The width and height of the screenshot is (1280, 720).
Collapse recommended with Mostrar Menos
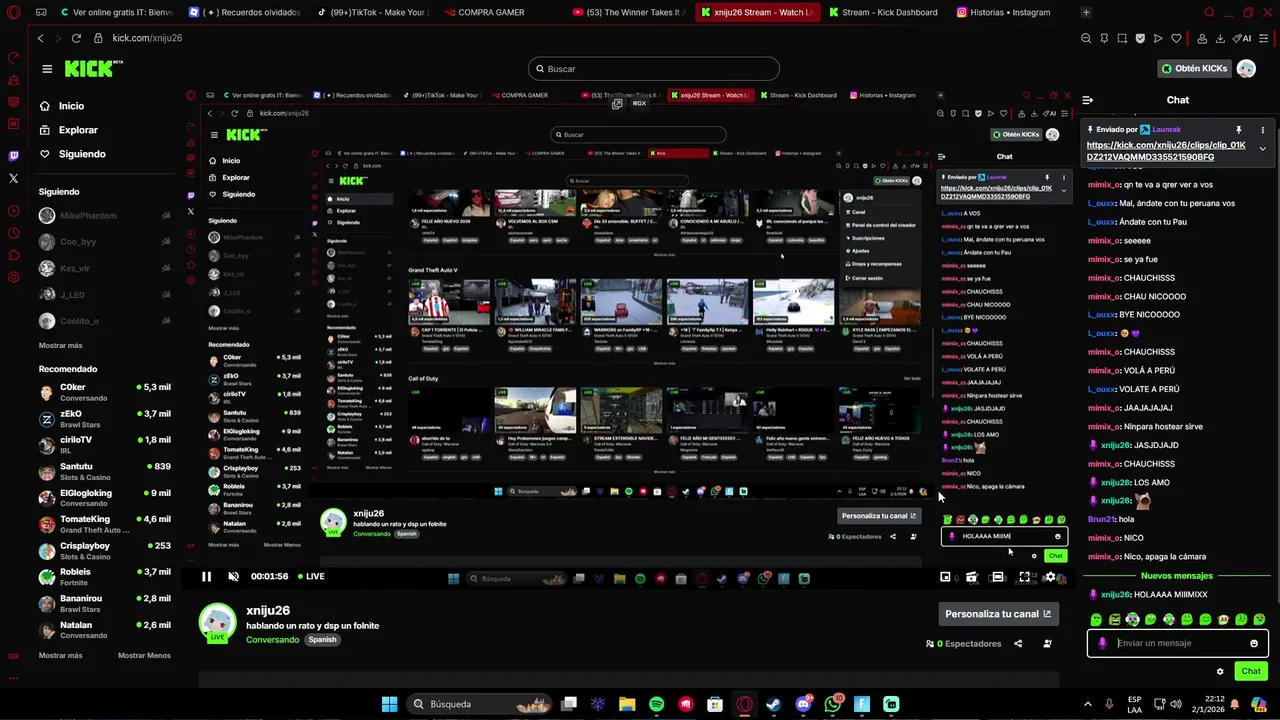pos(144,655)
